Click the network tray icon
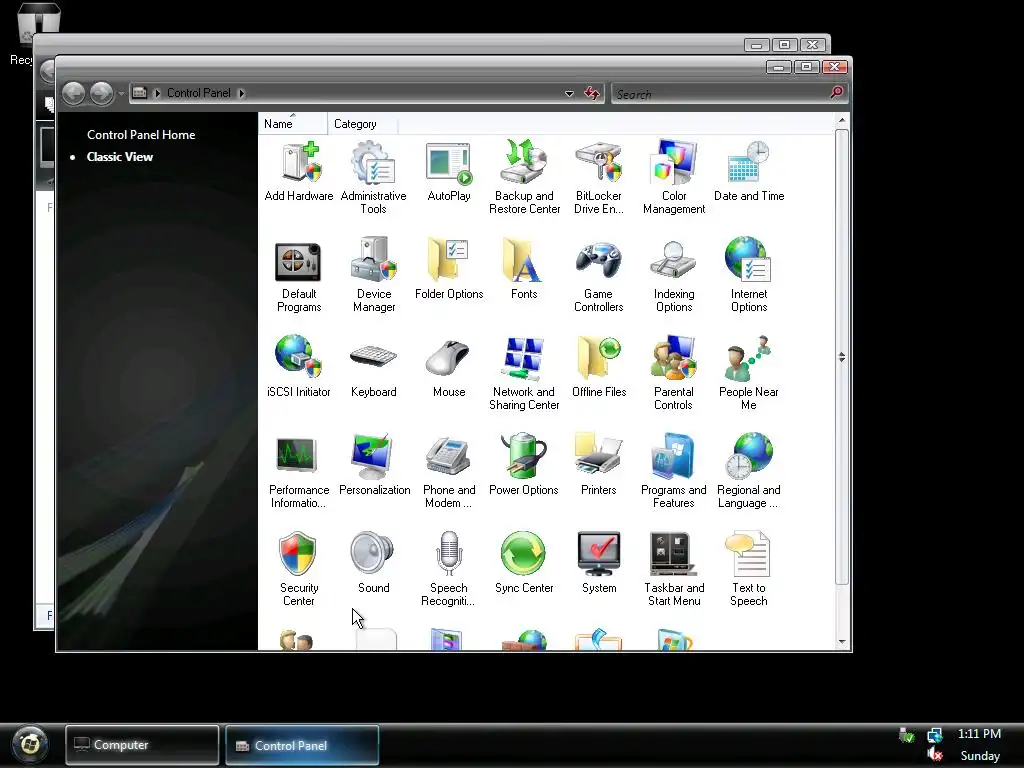 point(935,735)
